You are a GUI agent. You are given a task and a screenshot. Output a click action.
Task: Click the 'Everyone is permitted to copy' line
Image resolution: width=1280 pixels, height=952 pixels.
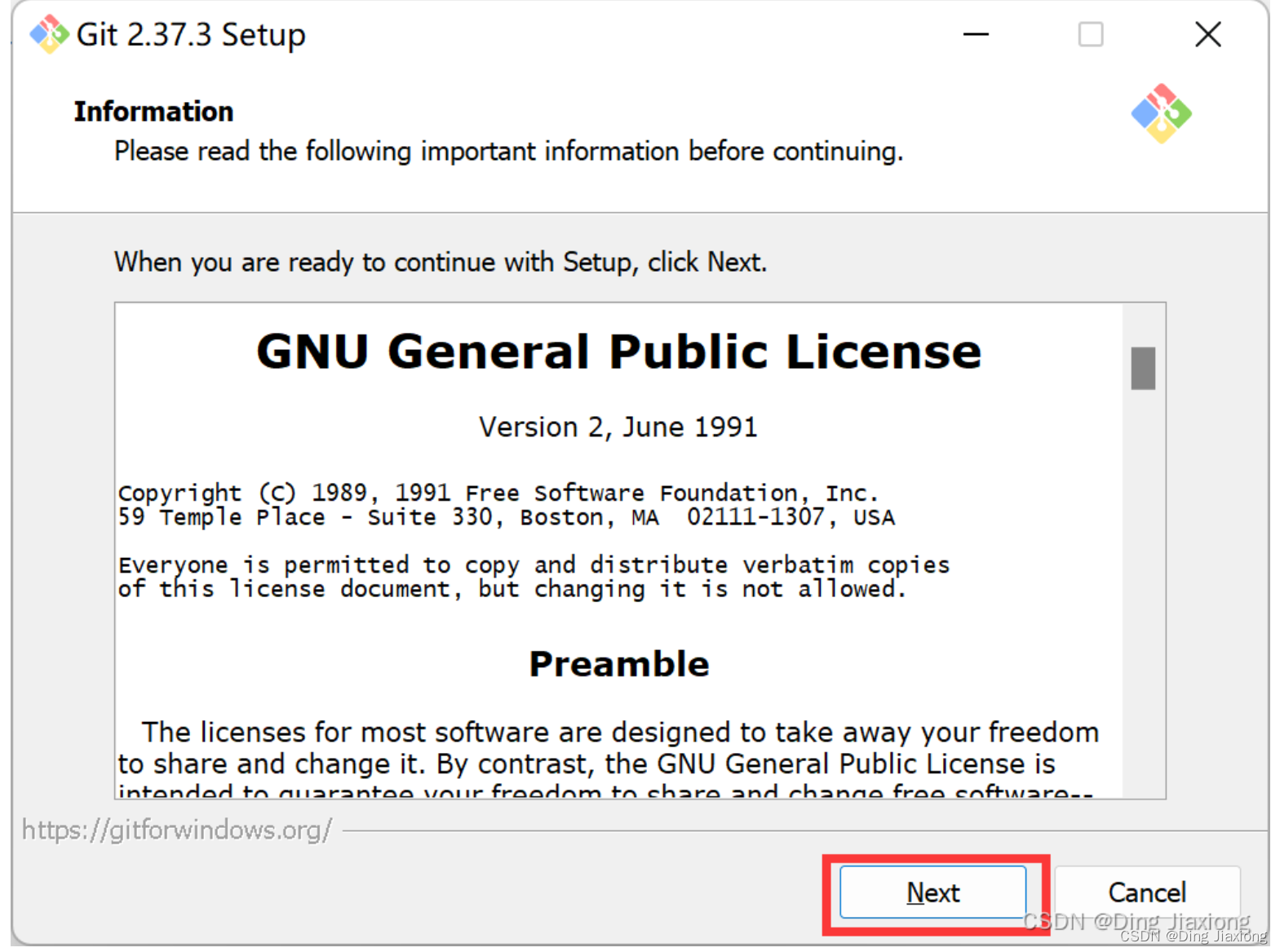(534, 565)
